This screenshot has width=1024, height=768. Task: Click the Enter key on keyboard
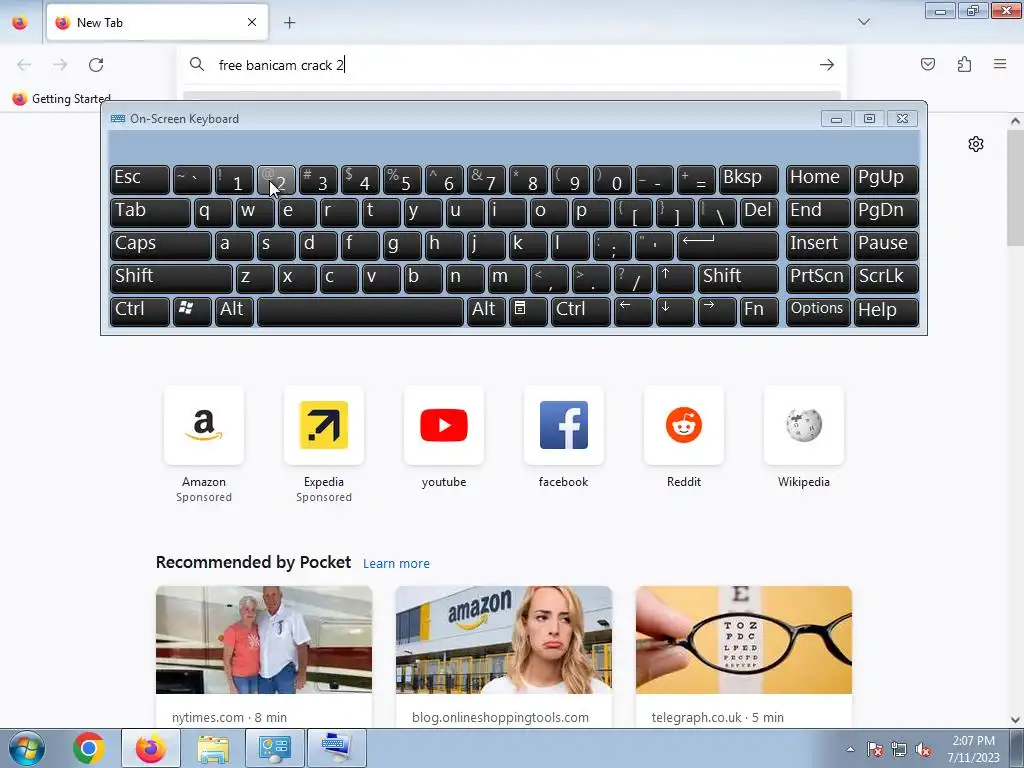[728, 245]
